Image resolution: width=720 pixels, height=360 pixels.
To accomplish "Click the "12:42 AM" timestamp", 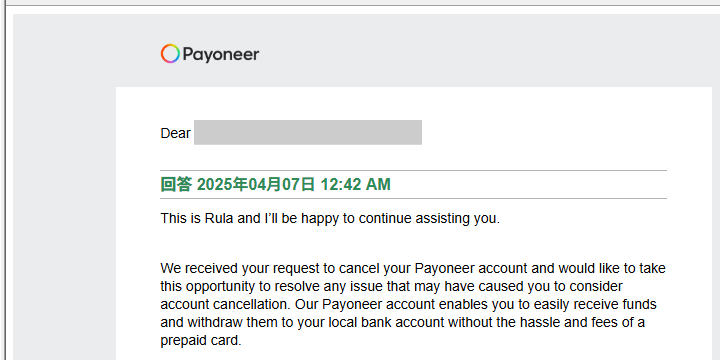I will tap(355, 184).
